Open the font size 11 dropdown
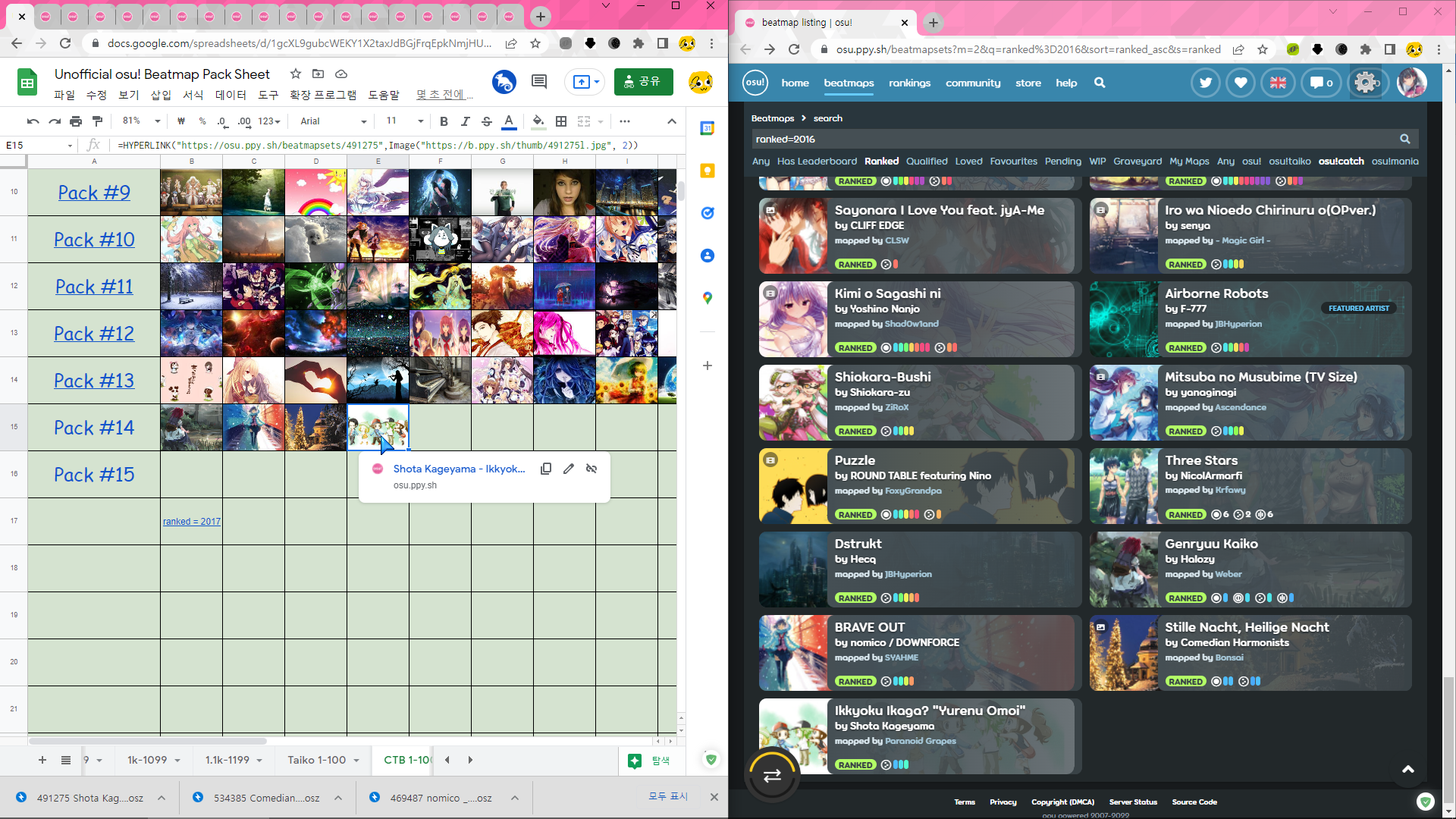Viewport: 1456px width, 819px height. (405, 121)
